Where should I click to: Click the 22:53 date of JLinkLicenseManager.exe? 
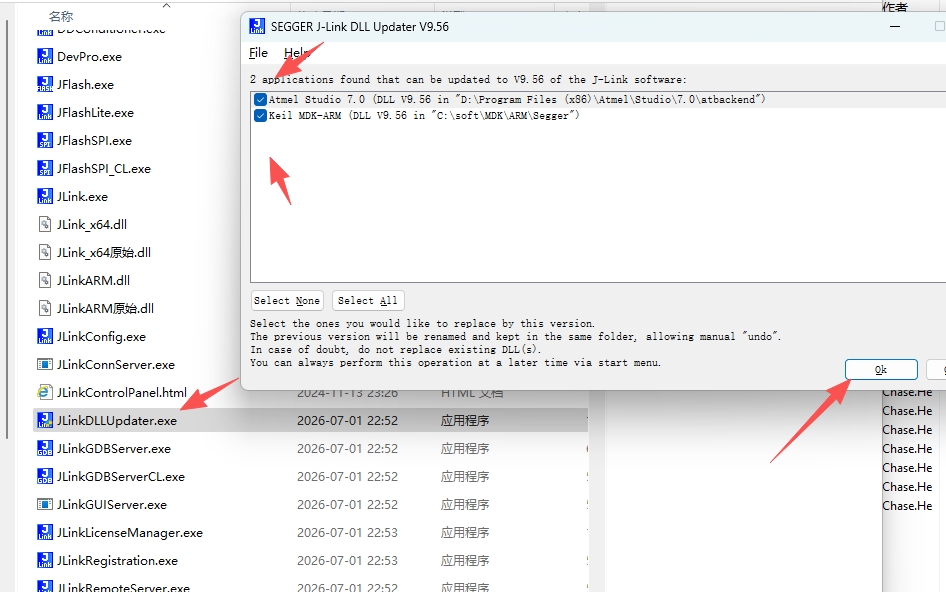click(348, 532)
